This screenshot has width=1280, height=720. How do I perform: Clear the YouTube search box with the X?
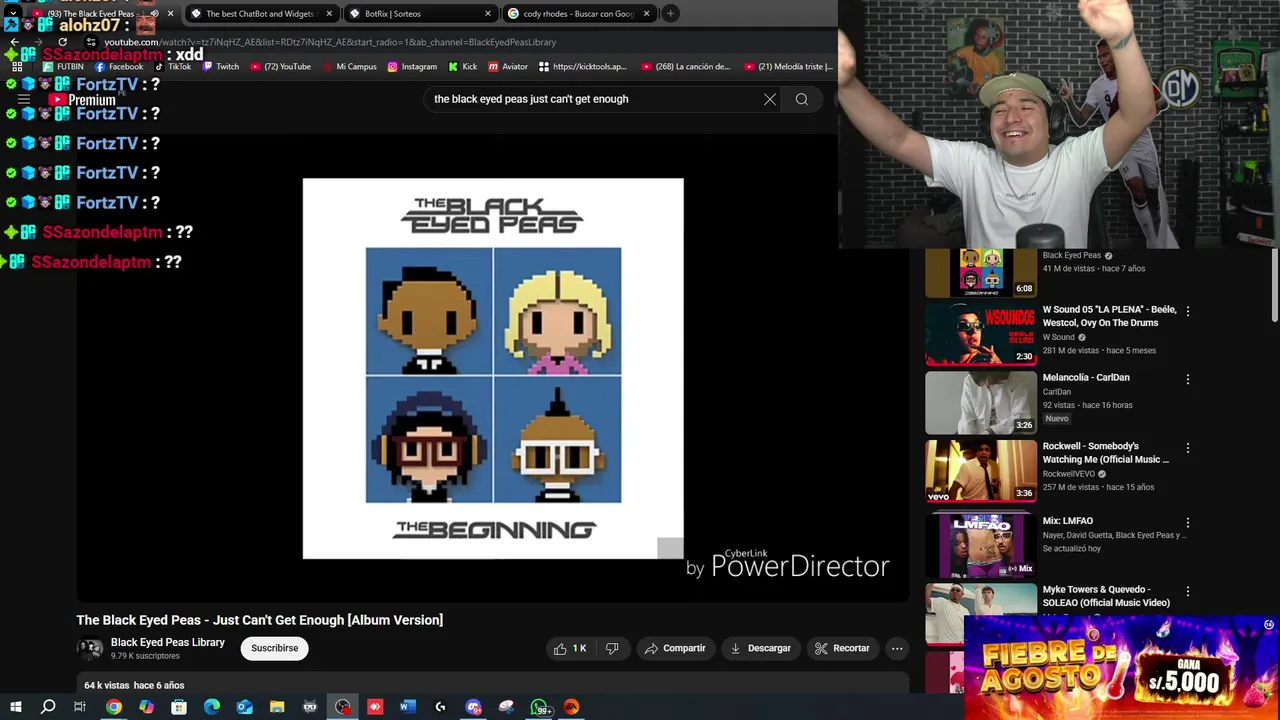coord(770,99)
